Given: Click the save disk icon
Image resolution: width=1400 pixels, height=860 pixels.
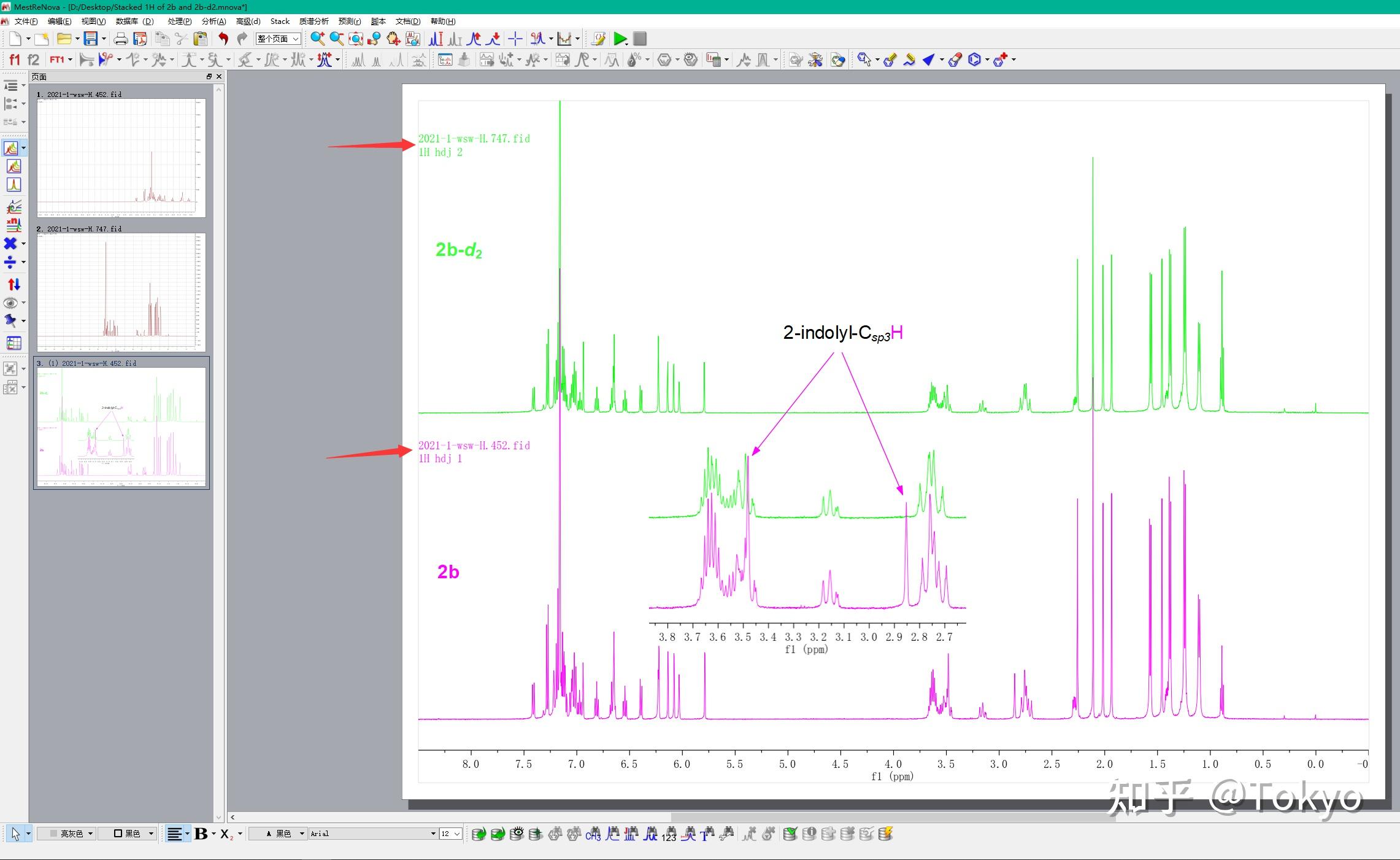Looking at the screenshot, I should (x=91, y=39).
